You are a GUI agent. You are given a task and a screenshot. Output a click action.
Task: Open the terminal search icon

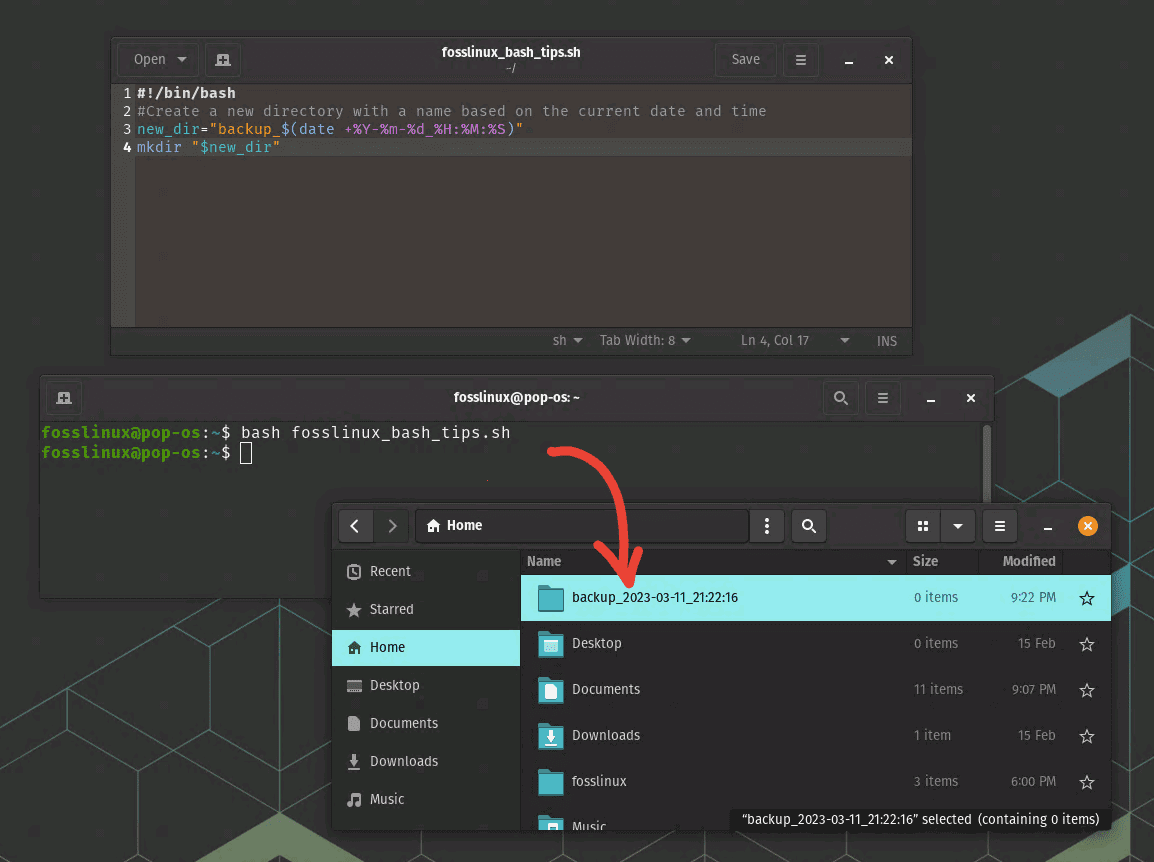(841, 398)
